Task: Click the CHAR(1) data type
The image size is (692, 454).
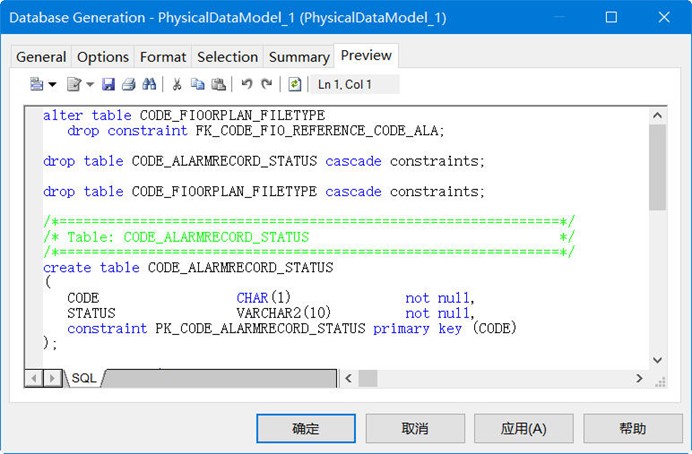Action: coord(263,298)
